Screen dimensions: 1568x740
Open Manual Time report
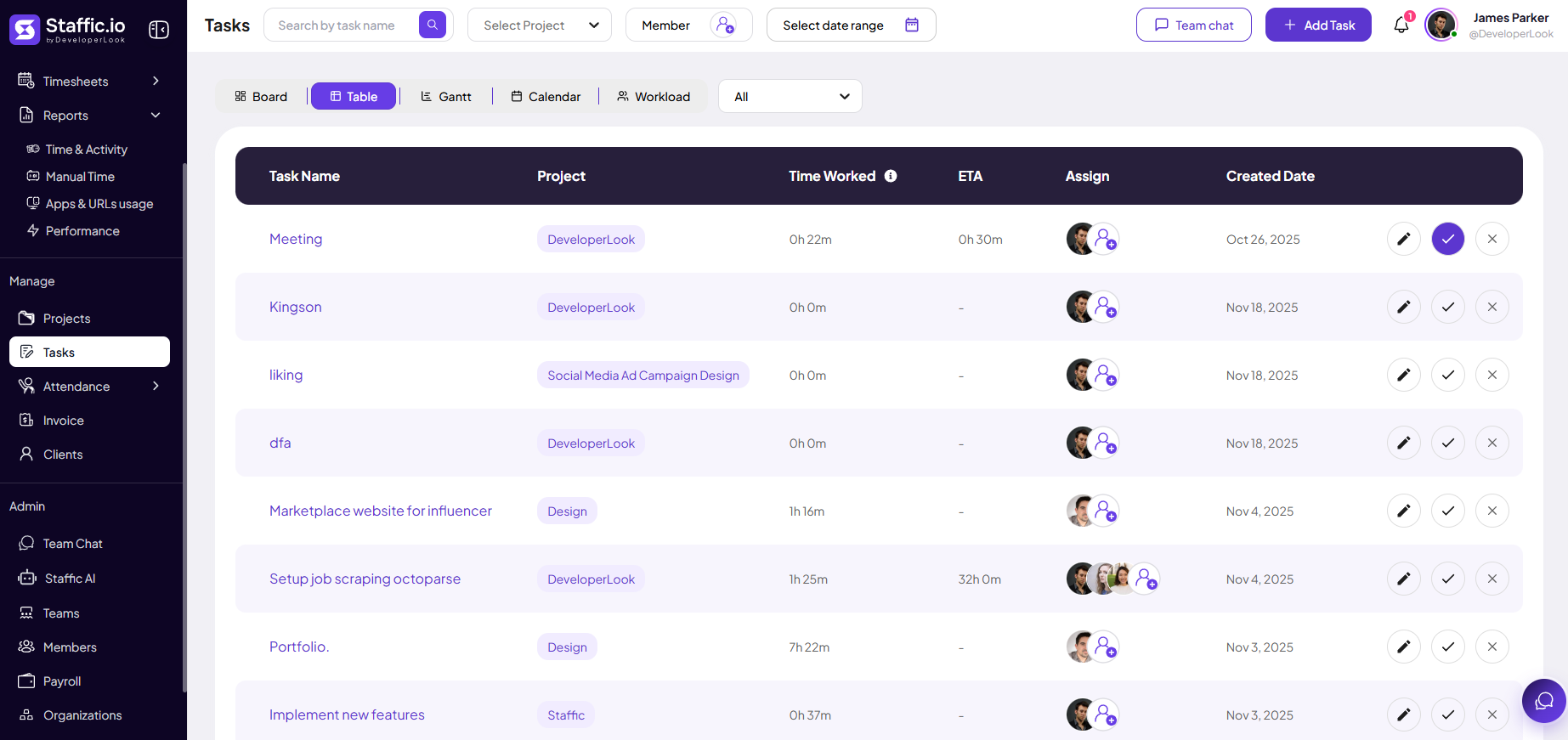[x=71, y=176]
